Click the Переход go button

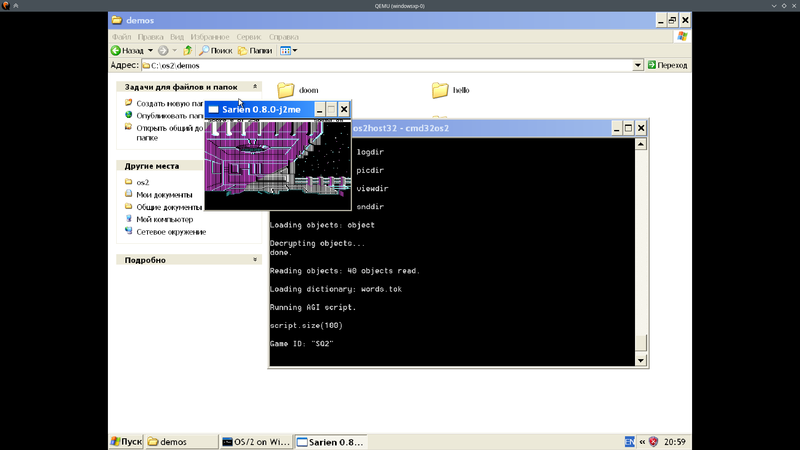tap(667, 65)
